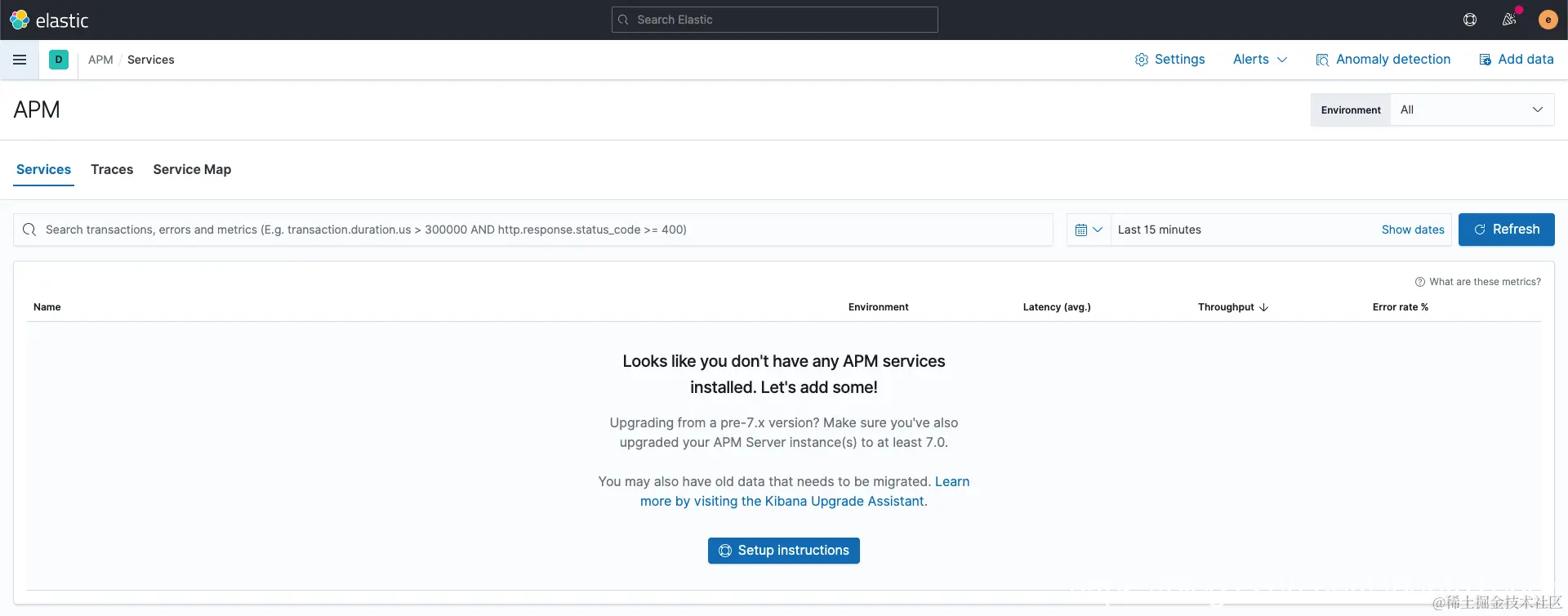Viewport: 1568px width, 616px height.
Task: Open the green D space selector
Action: point(59,60)
